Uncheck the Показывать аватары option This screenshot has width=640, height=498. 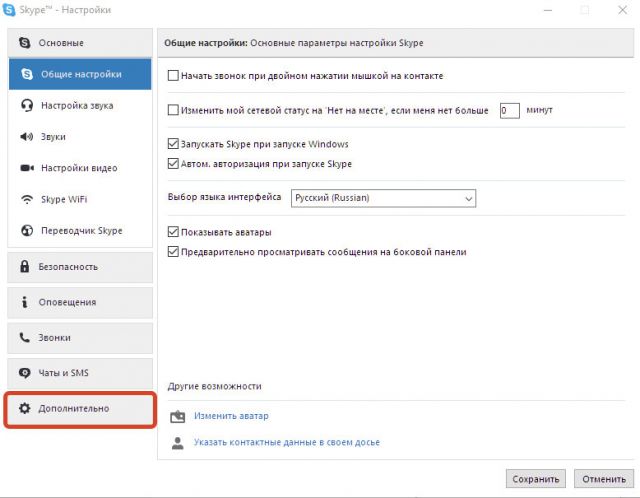173,232
